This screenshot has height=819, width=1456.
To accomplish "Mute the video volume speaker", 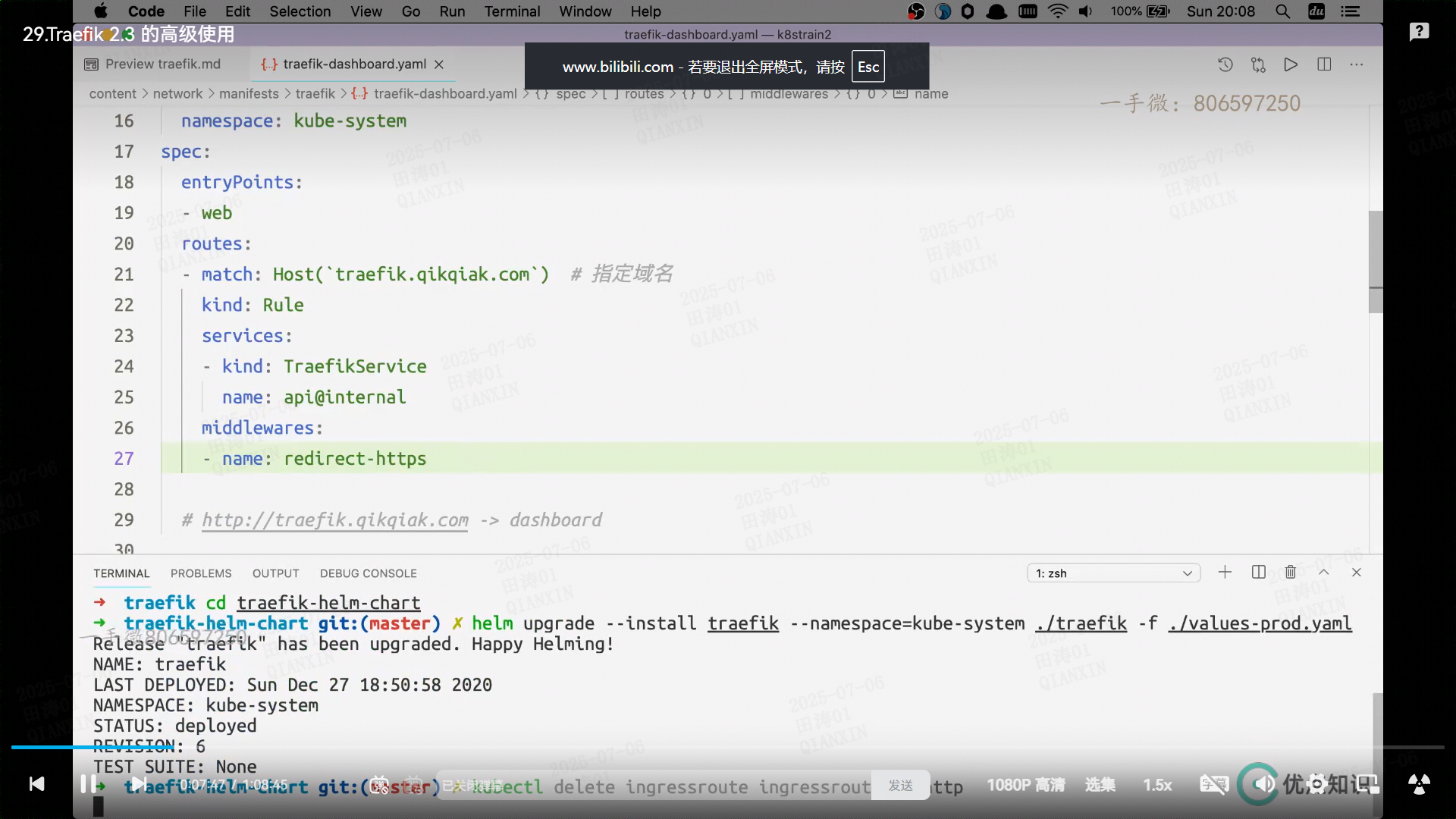I will point(1263,784).
